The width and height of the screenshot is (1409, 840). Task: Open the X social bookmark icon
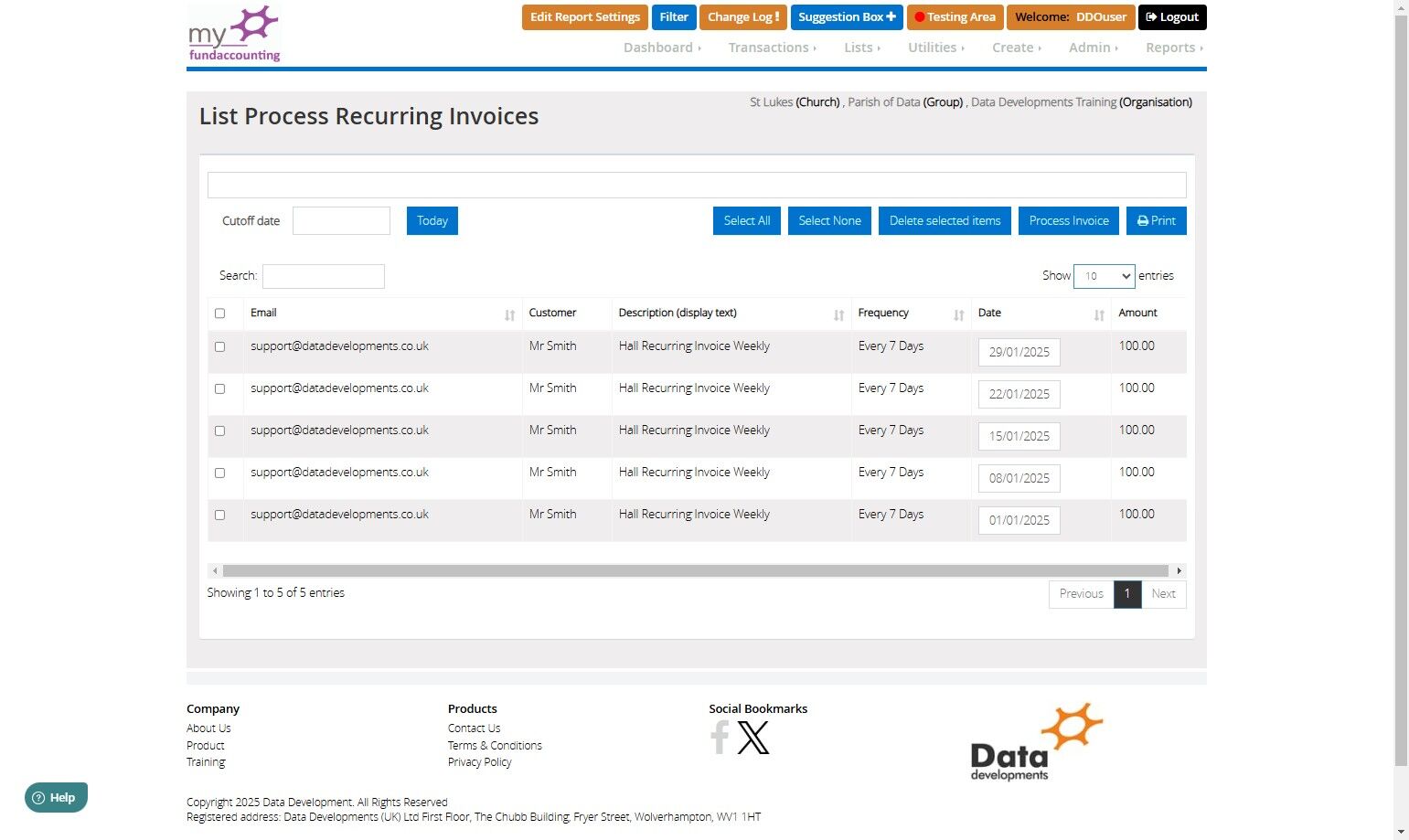[753, 737]
